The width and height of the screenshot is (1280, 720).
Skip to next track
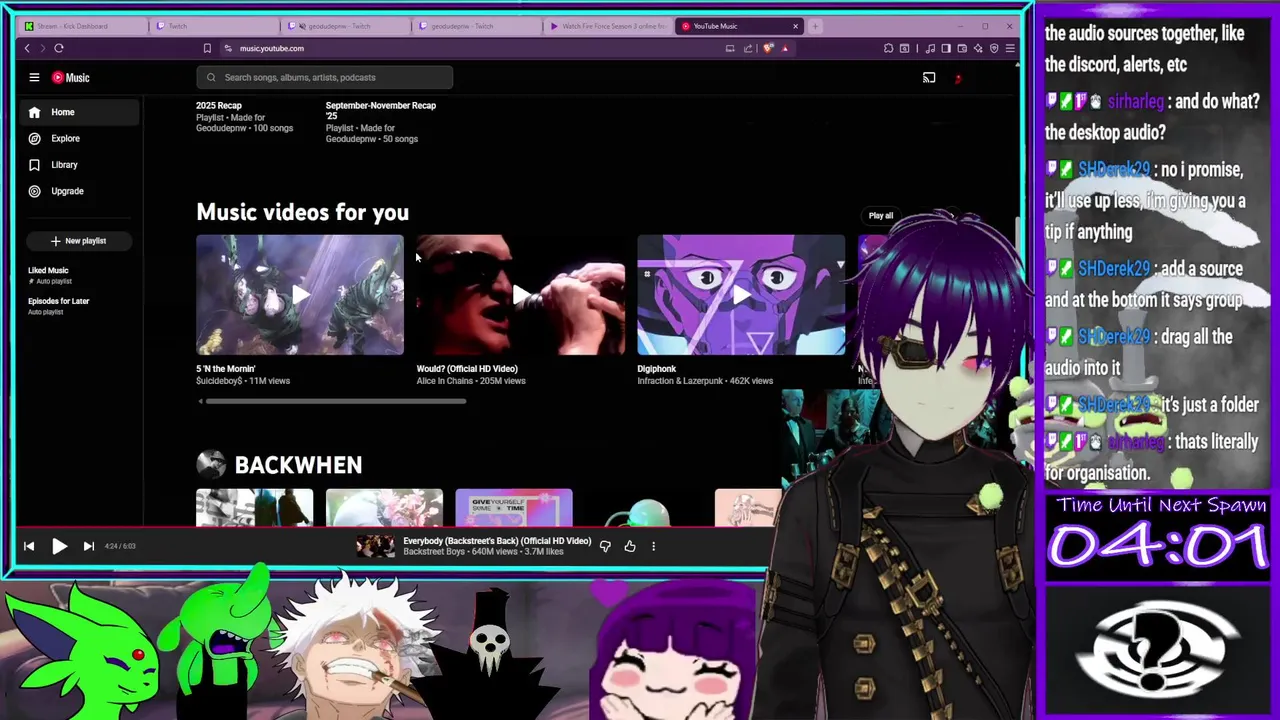pos(88,546)
